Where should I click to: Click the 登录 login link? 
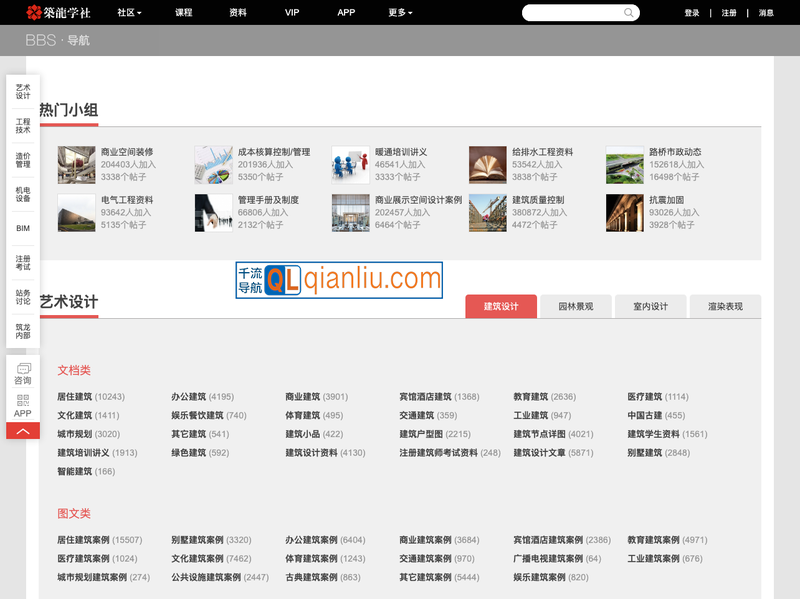coord(692,13)
